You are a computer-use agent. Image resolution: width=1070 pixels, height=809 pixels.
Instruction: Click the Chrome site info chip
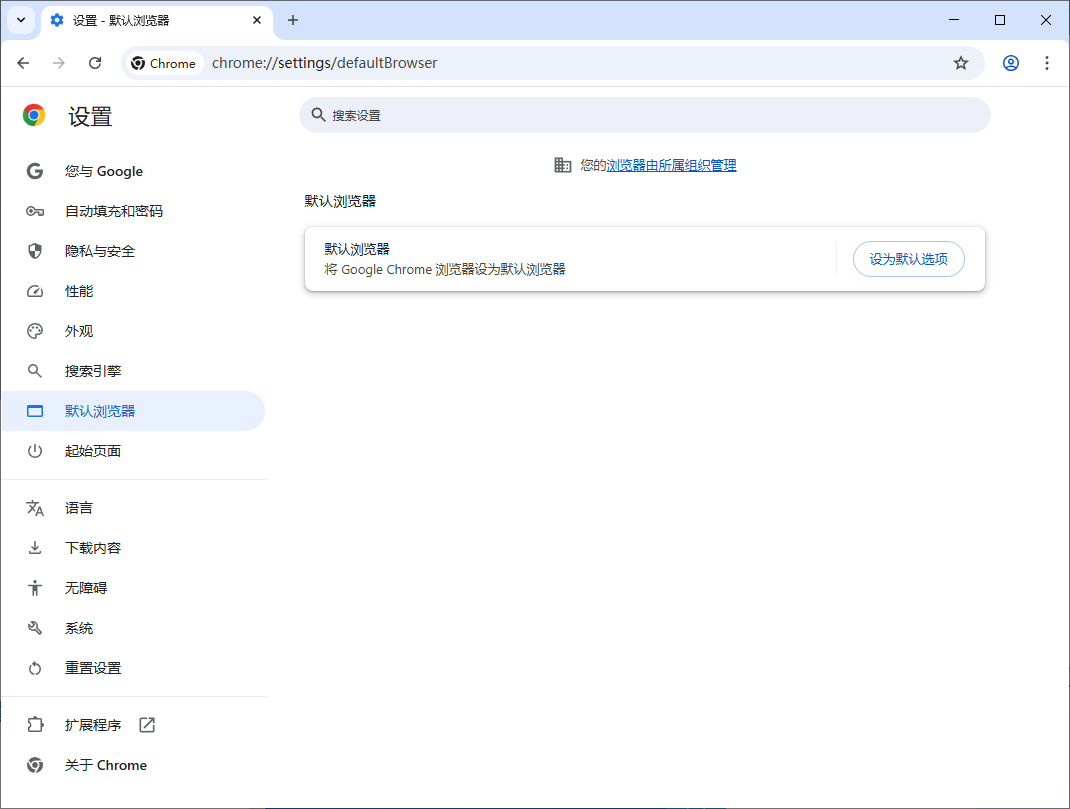(164, 63)
